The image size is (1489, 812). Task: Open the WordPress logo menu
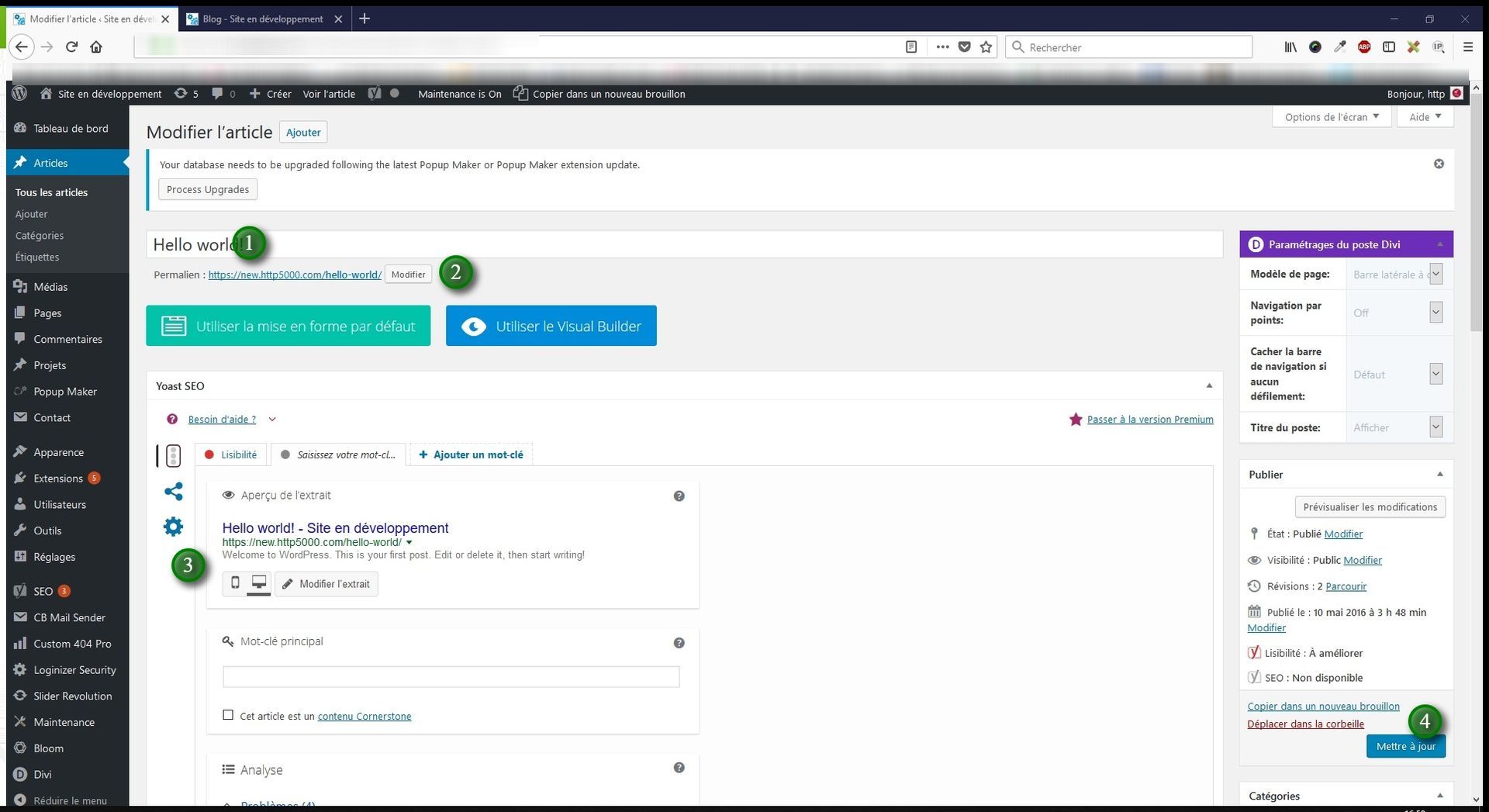[x=20, y=93]
